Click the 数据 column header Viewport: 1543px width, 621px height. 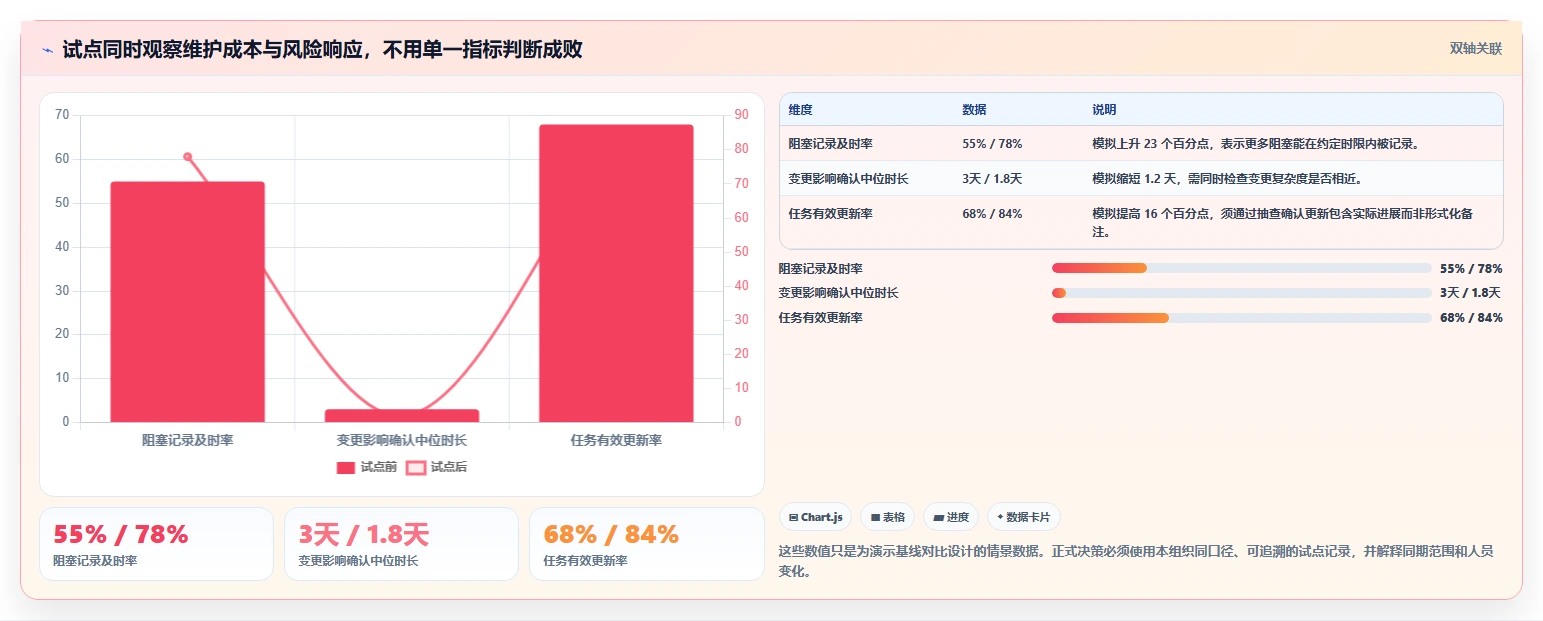(x=974, y=110)
